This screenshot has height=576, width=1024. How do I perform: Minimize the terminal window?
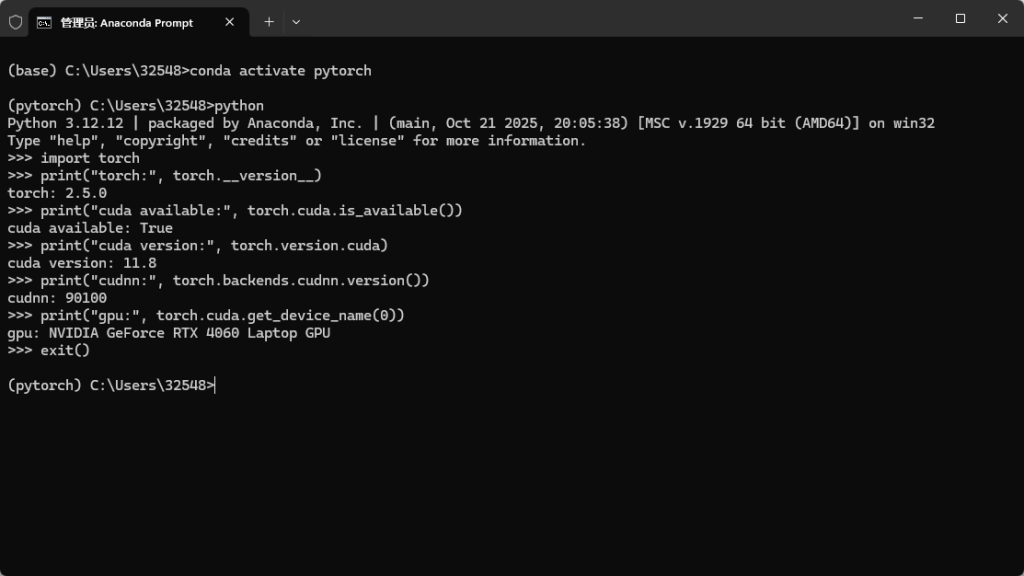(x=915, y=18)
